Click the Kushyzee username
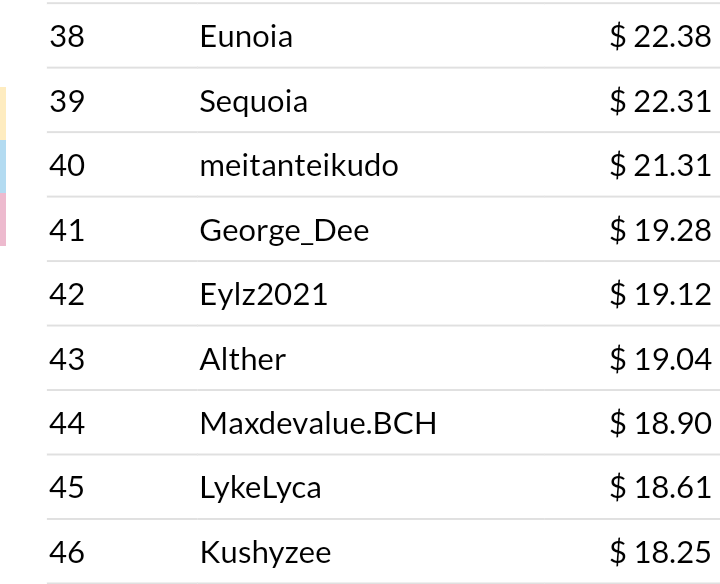 coord(265,553)
